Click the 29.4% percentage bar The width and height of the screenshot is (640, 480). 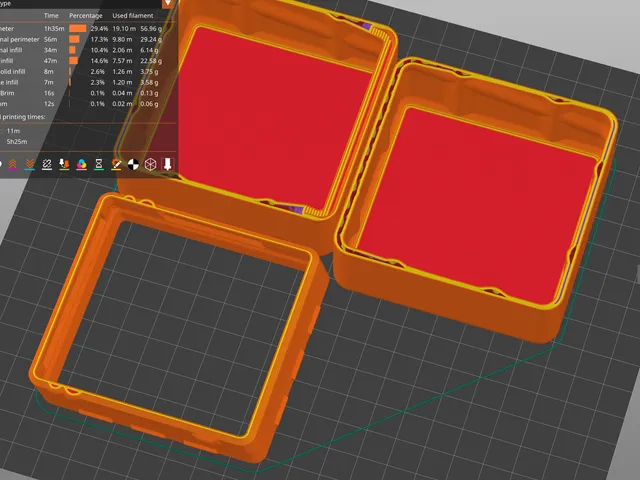tap(78, 29)
